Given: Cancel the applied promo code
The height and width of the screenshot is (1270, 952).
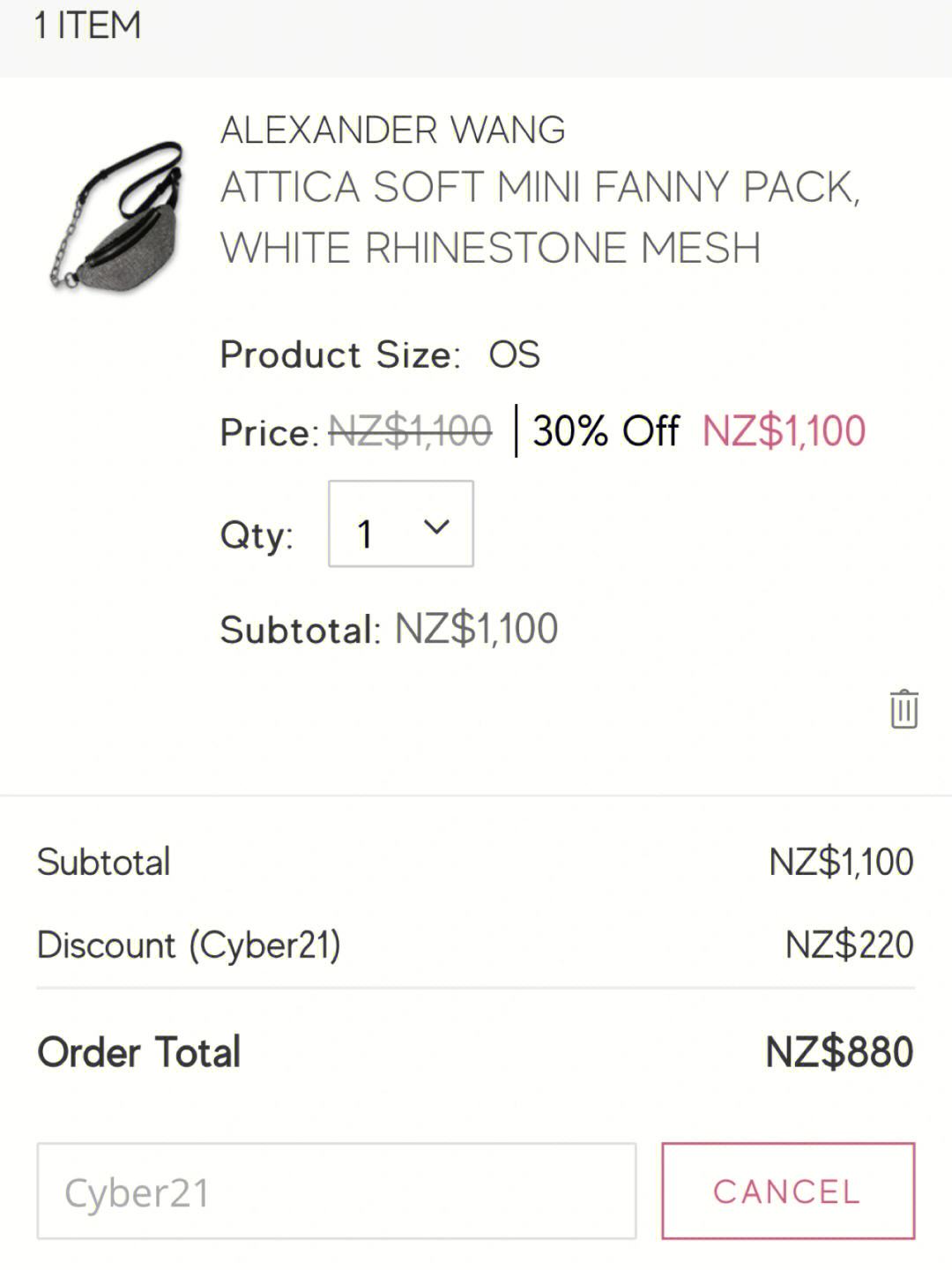Looking at the screenshot, I should click(788, 1192).
